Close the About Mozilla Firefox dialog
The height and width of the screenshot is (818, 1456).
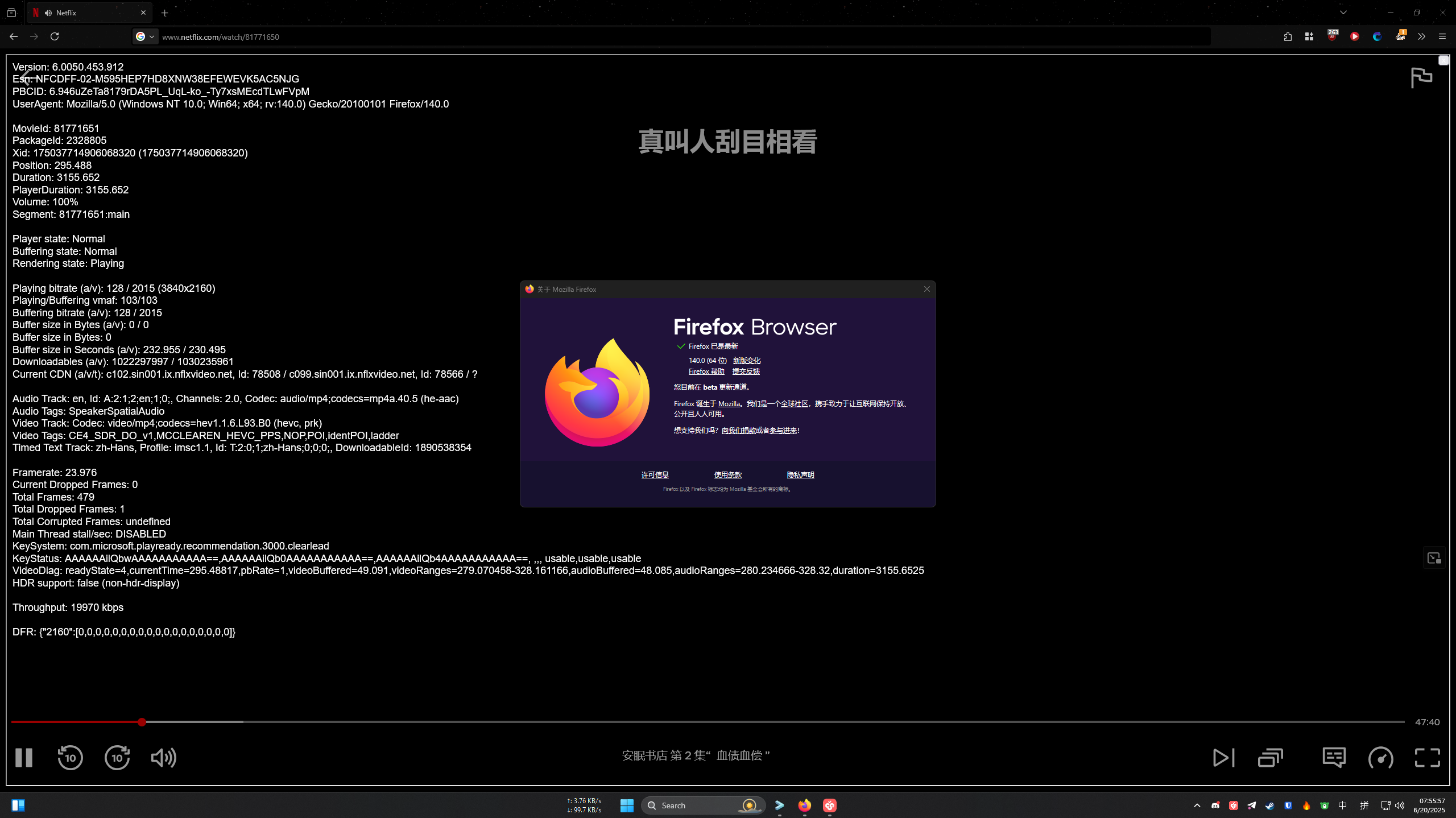(927, 289)
